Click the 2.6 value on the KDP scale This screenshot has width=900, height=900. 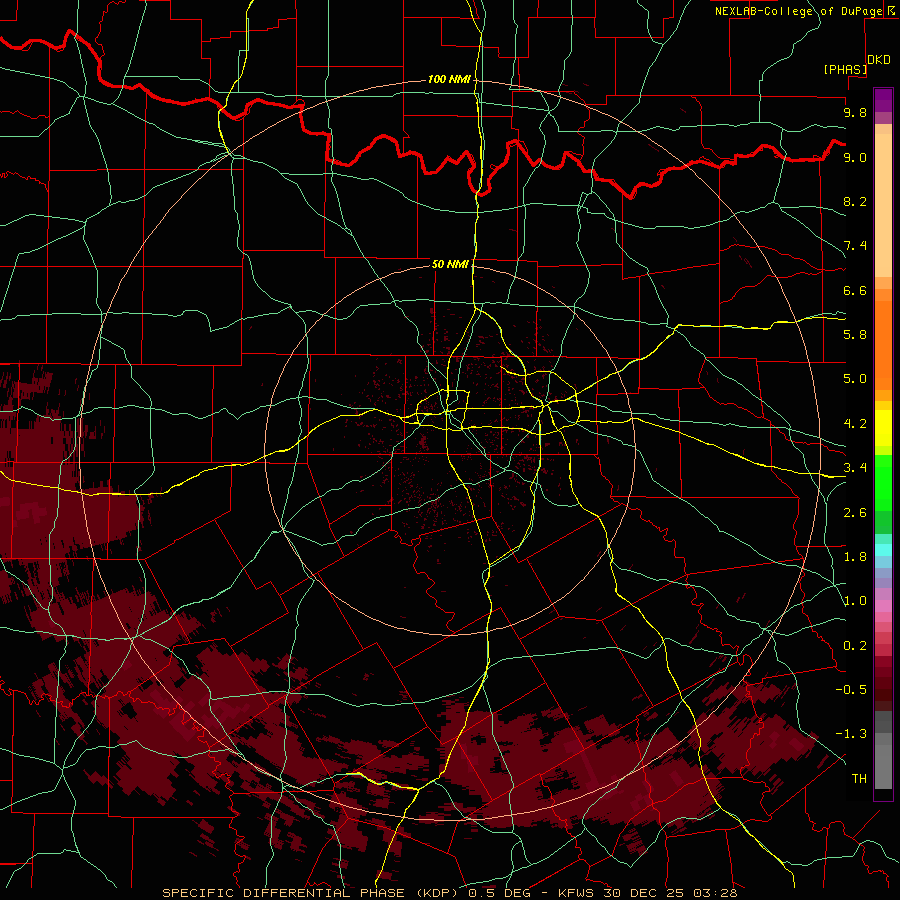(x=855, y=513)
